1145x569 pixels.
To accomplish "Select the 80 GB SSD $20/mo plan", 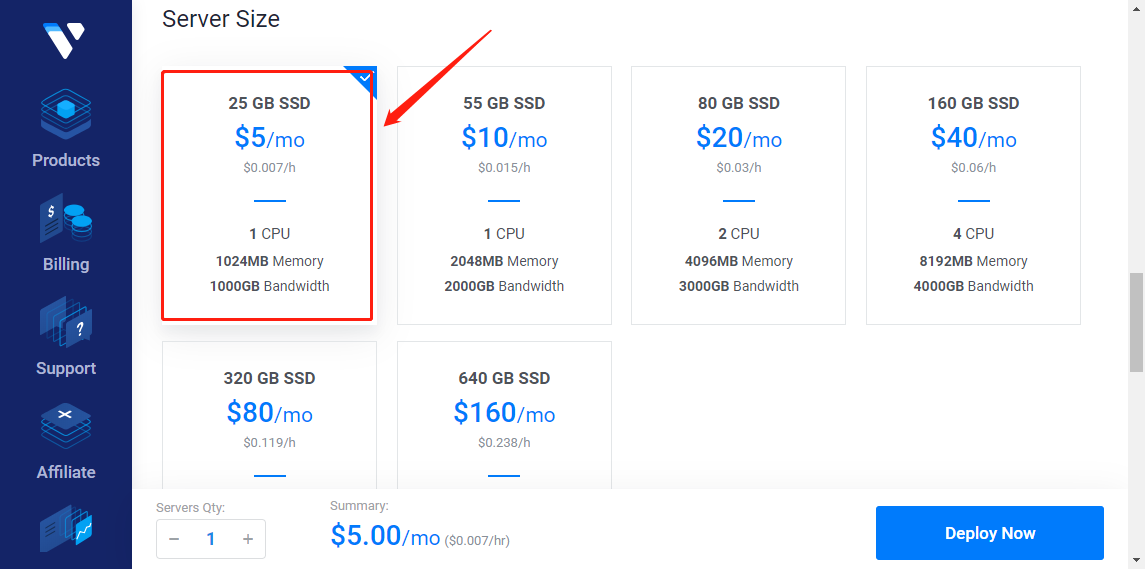I will [738, 195].
